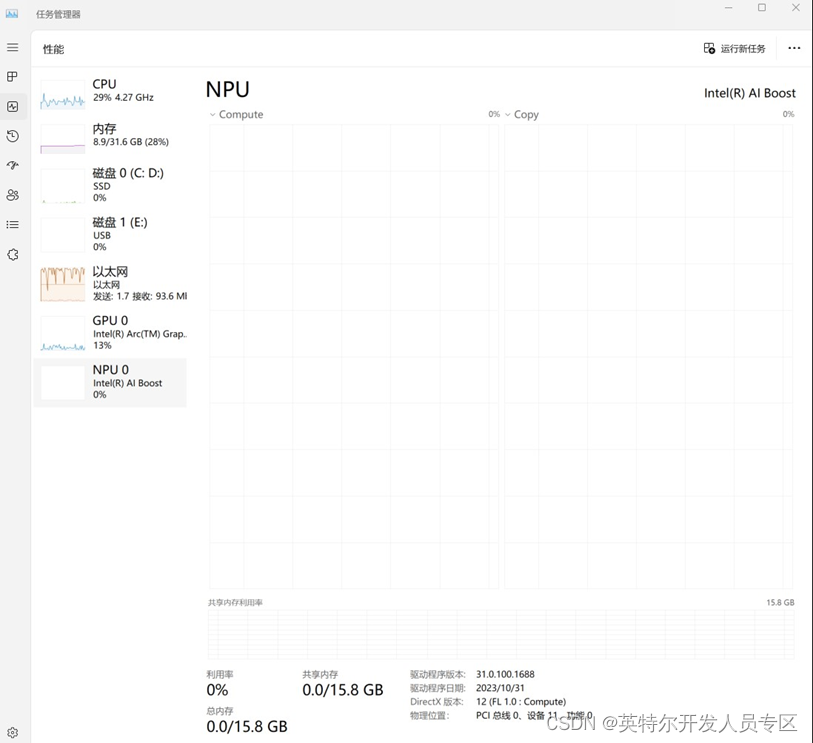Click DirectX version 12 (FL 1.0 : Compute)
813x743 pixels.
point(521,702)
